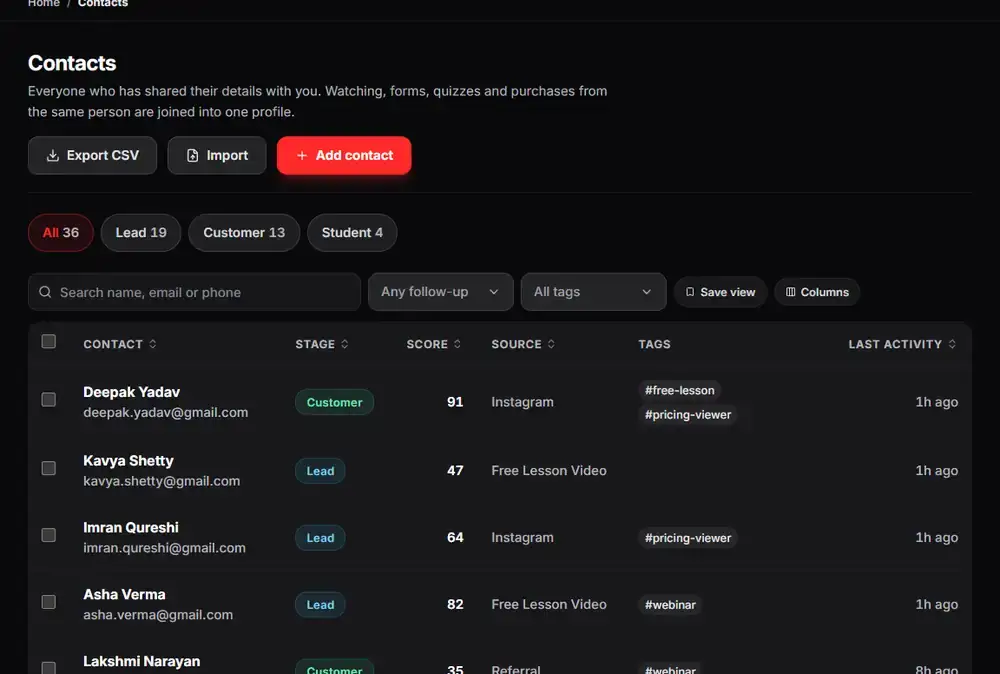This screenshot has height=674, width=1000.
Task: Click 1h ago in Kavya Shetty row
Action: 937,471
